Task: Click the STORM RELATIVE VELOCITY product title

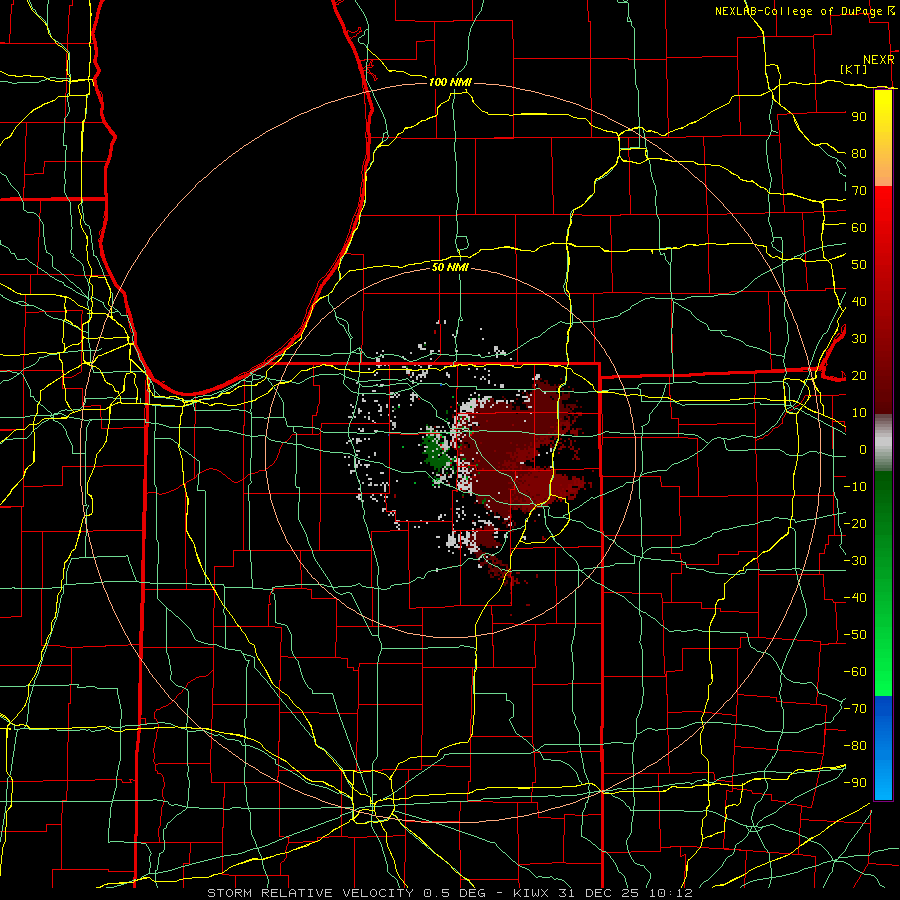Action: 310,893
